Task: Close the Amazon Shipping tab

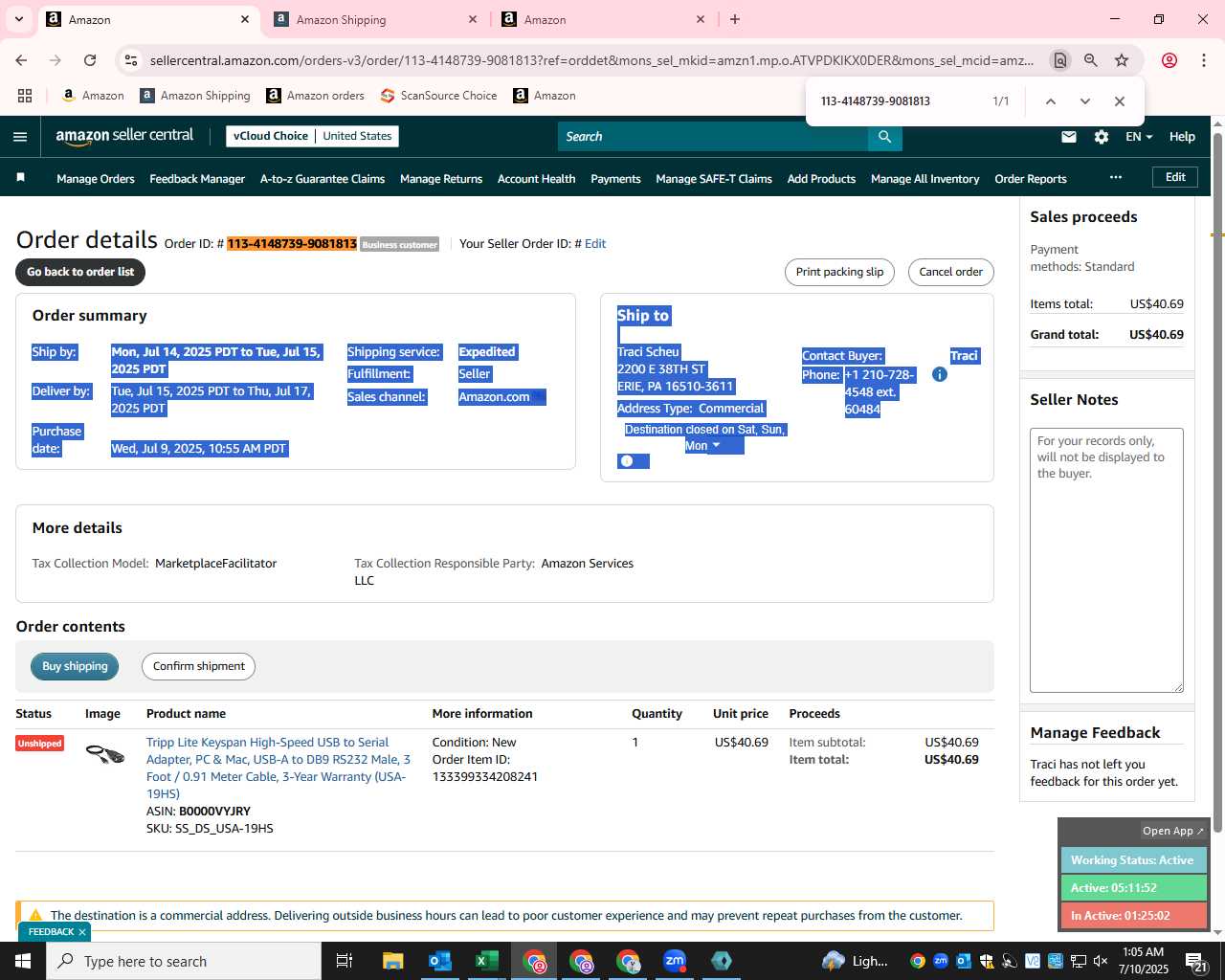Action: click(473, 19)
